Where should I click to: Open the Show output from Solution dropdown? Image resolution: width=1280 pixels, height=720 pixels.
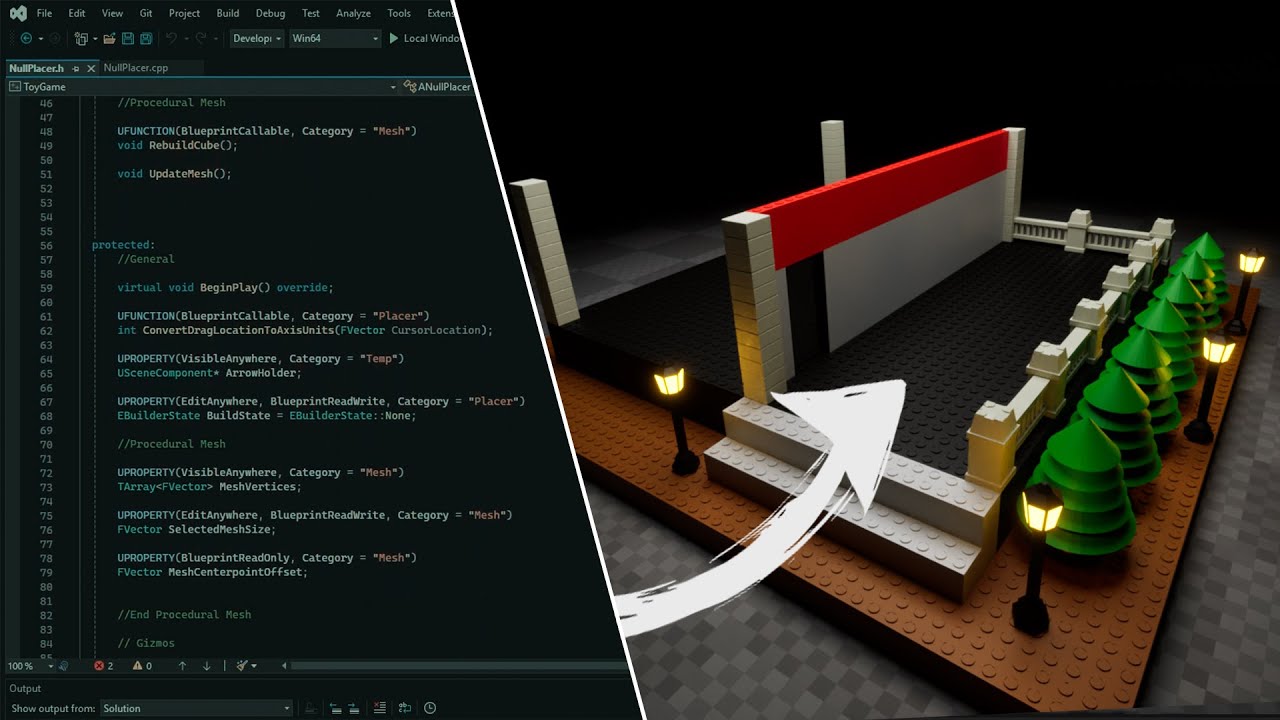[196, 708]
